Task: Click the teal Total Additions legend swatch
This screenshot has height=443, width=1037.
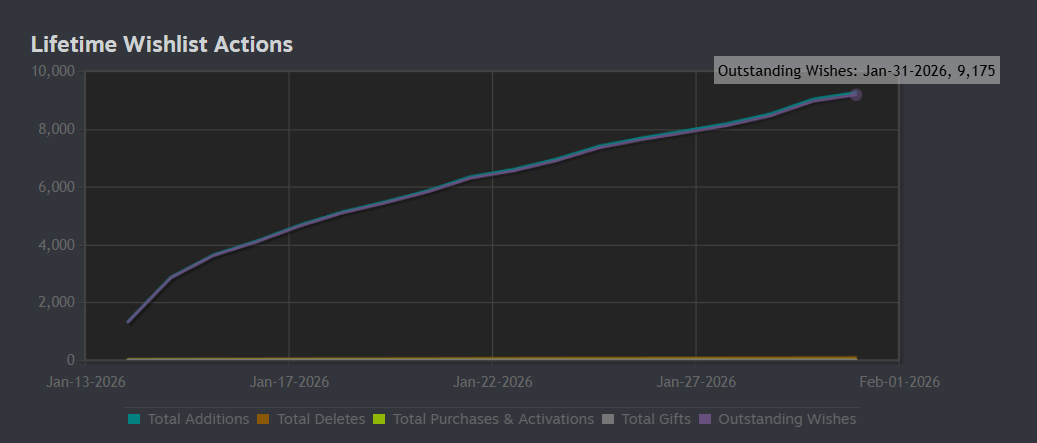Action: tap(134, 419)
